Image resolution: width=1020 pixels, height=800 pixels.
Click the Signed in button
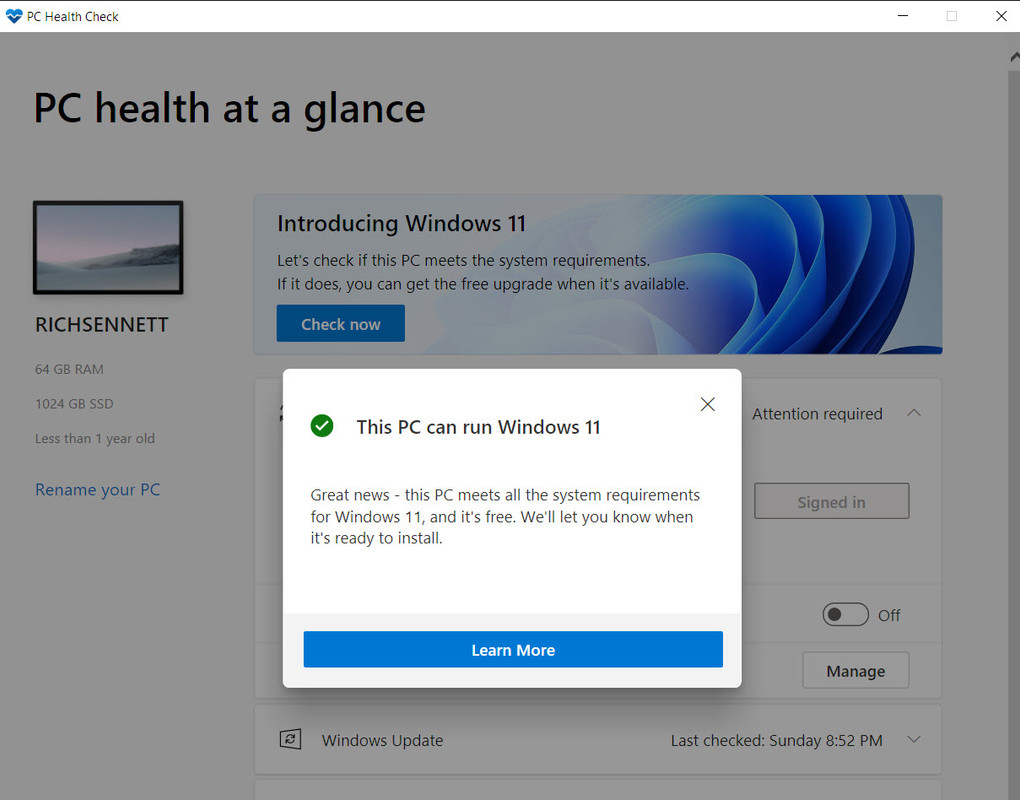pyautogui.click(x=831, y=501)
